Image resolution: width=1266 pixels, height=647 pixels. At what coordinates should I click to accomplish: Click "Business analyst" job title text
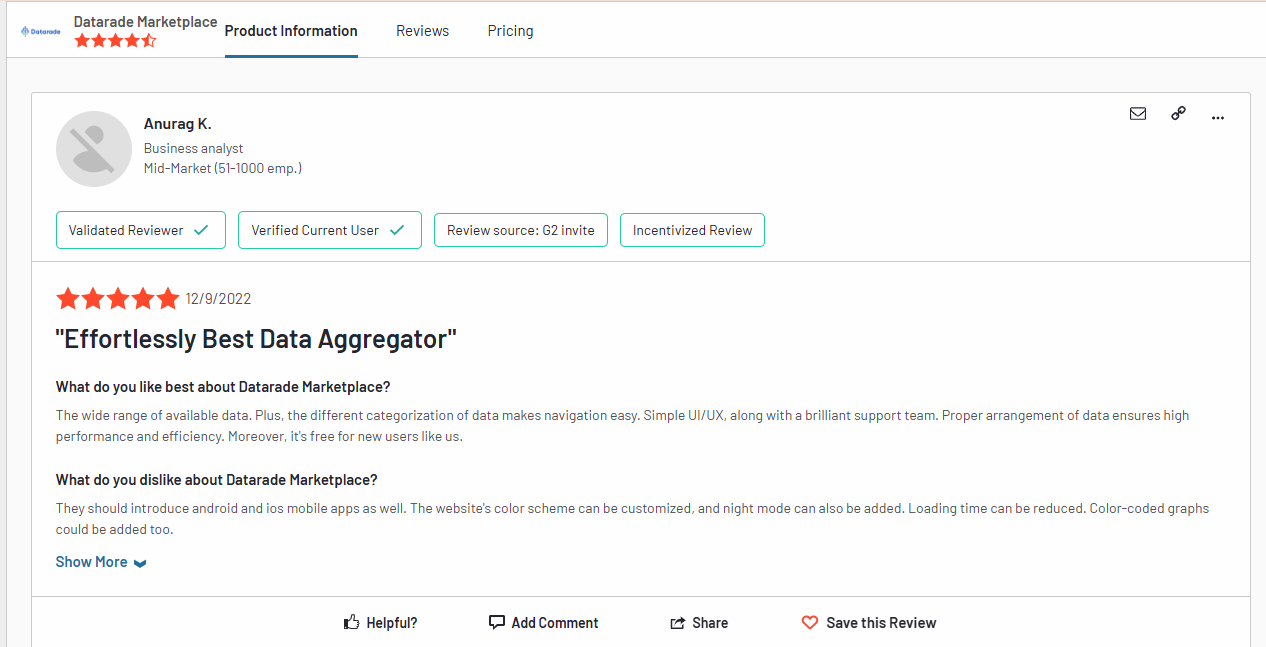coord(194,148)
